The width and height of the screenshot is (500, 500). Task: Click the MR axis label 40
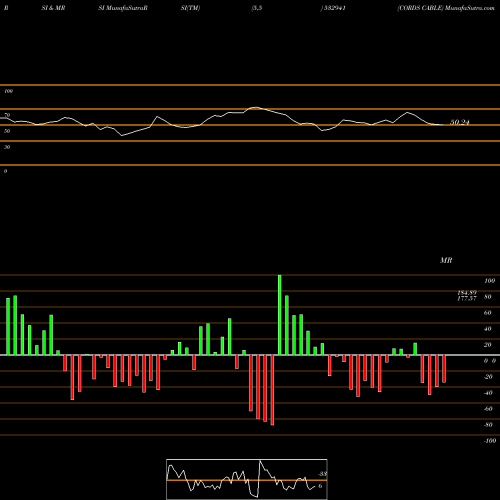click(487, 329)
